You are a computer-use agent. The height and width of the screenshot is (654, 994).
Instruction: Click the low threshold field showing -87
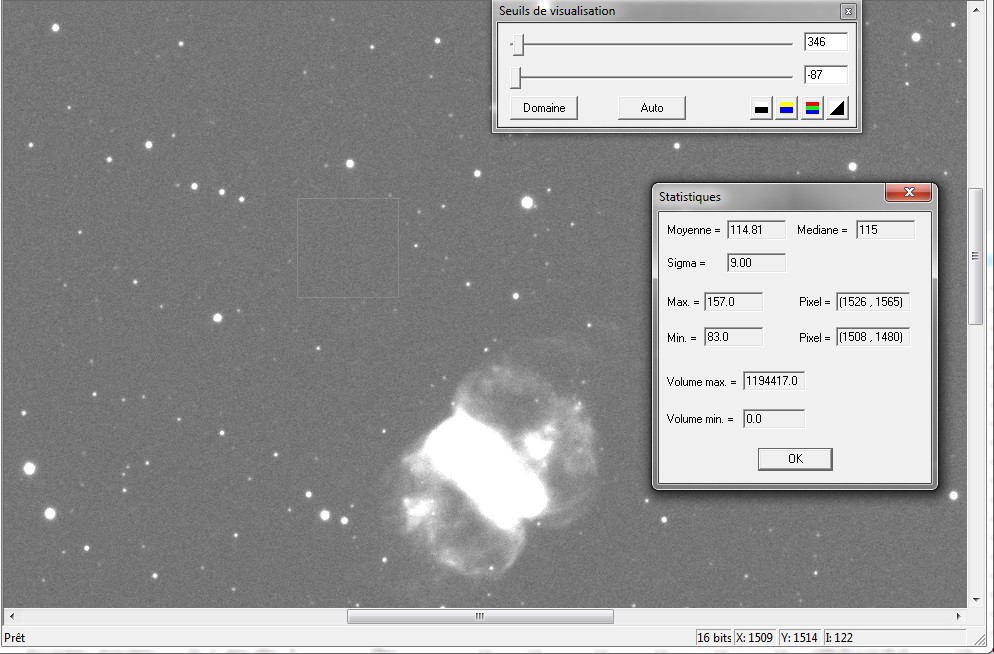825,75
